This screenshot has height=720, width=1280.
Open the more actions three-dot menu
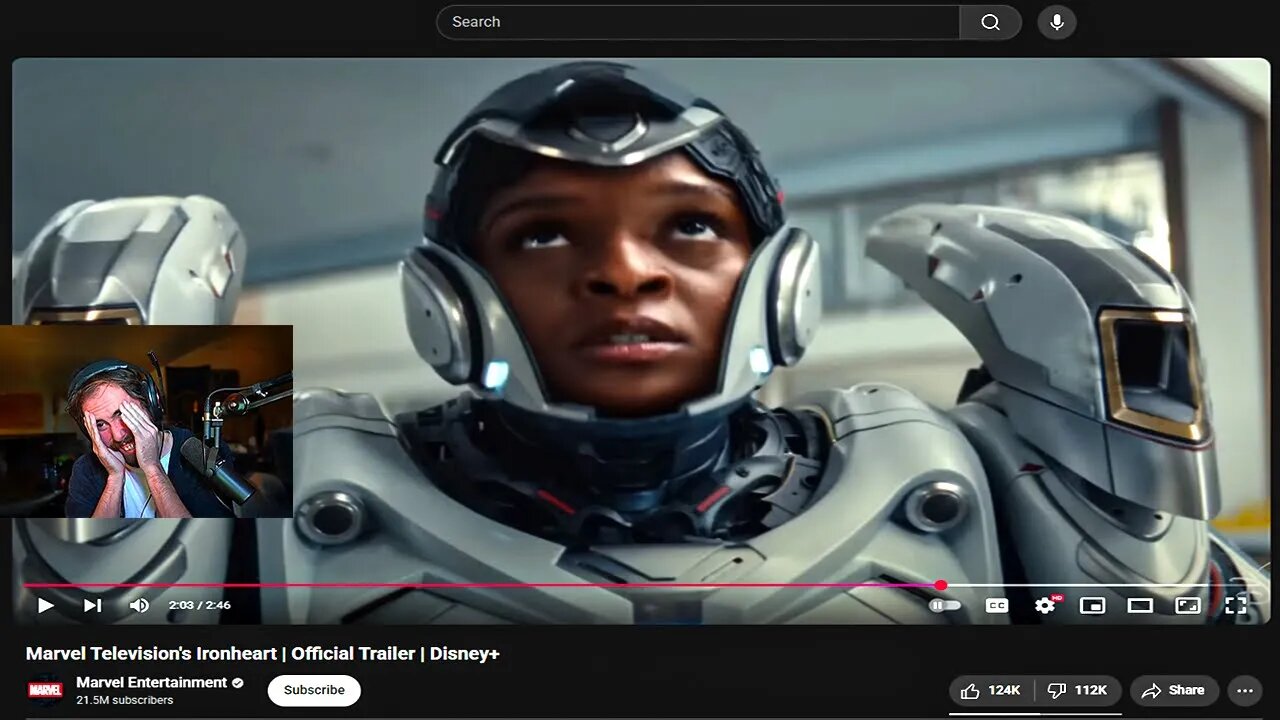click(1245, 690)
